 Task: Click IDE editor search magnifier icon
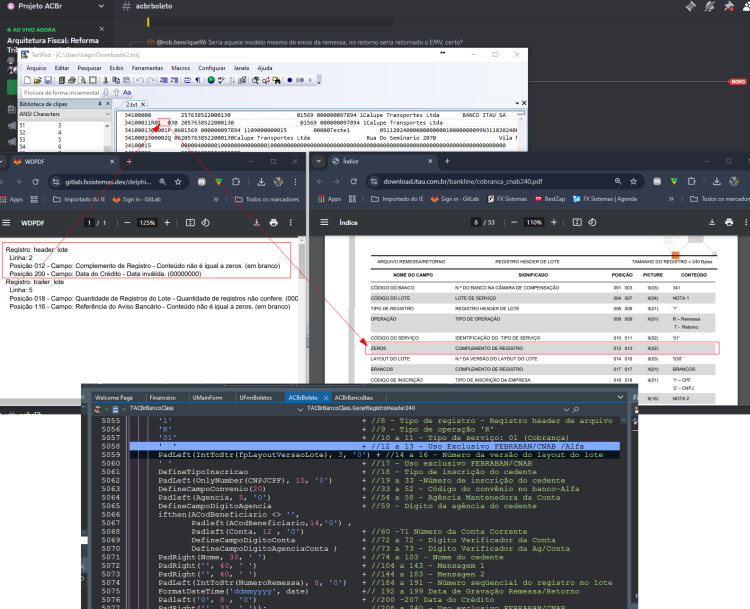click(x=576, y=410)
